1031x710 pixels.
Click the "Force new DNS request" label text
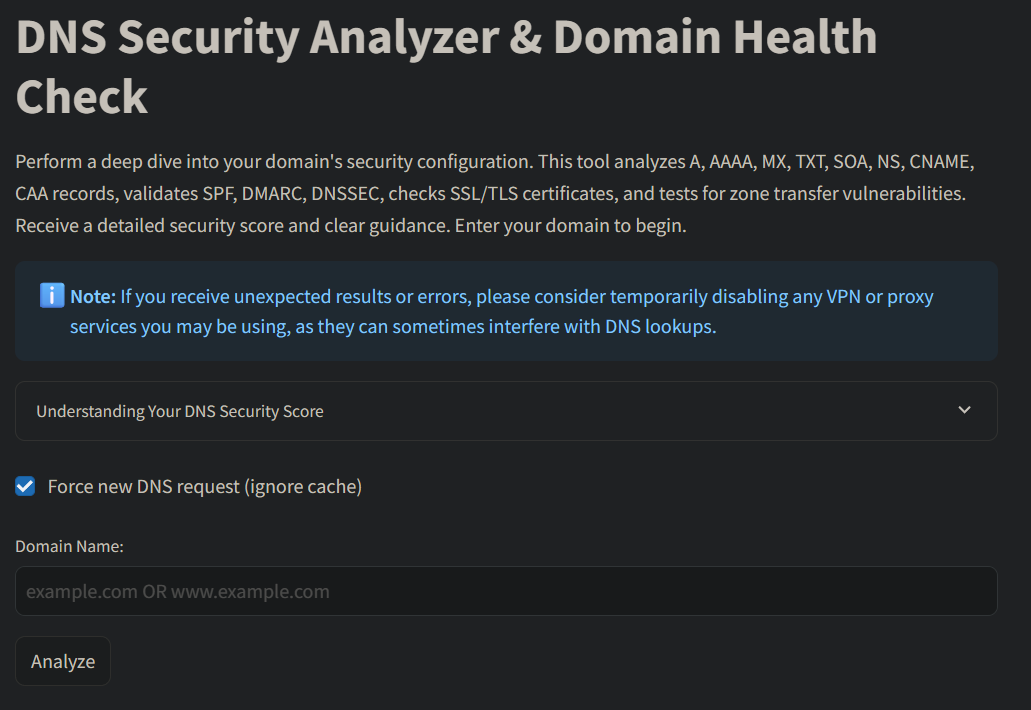click(x=144, y=487)
